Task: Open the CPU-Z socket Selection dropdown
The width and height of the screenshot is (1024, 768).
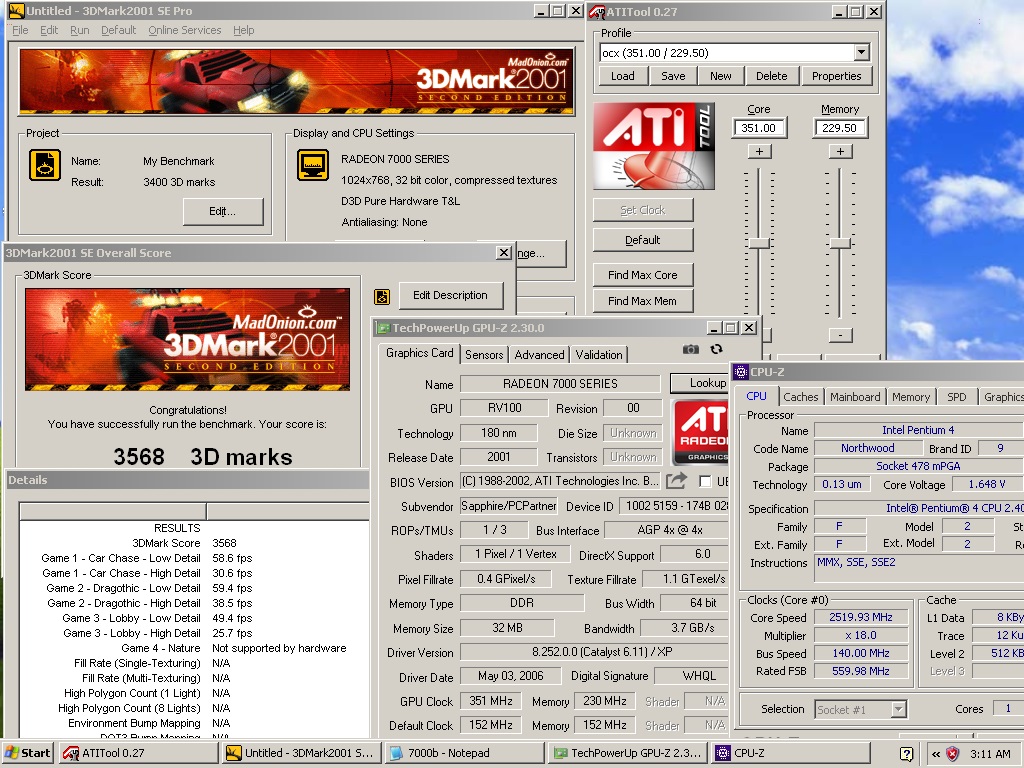Action: (x=899, y=709)
